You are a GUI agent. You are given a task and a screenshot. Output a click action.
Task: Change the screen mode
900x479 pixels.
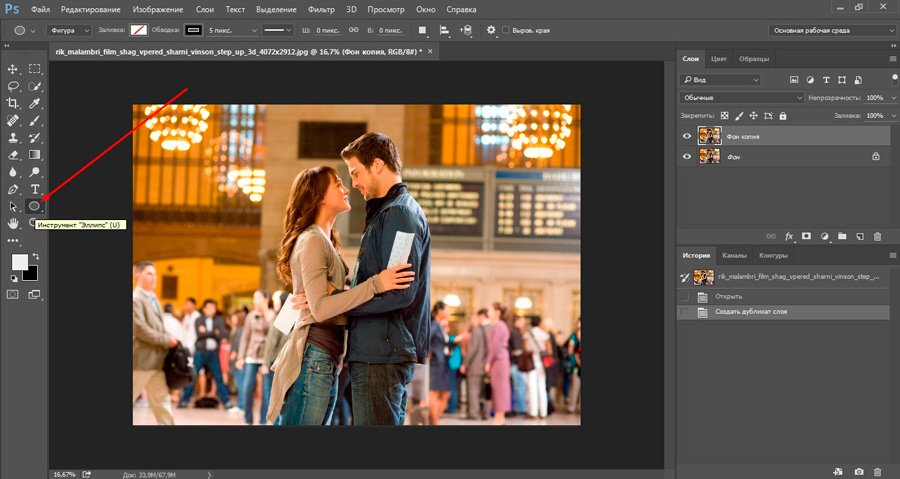34,294
